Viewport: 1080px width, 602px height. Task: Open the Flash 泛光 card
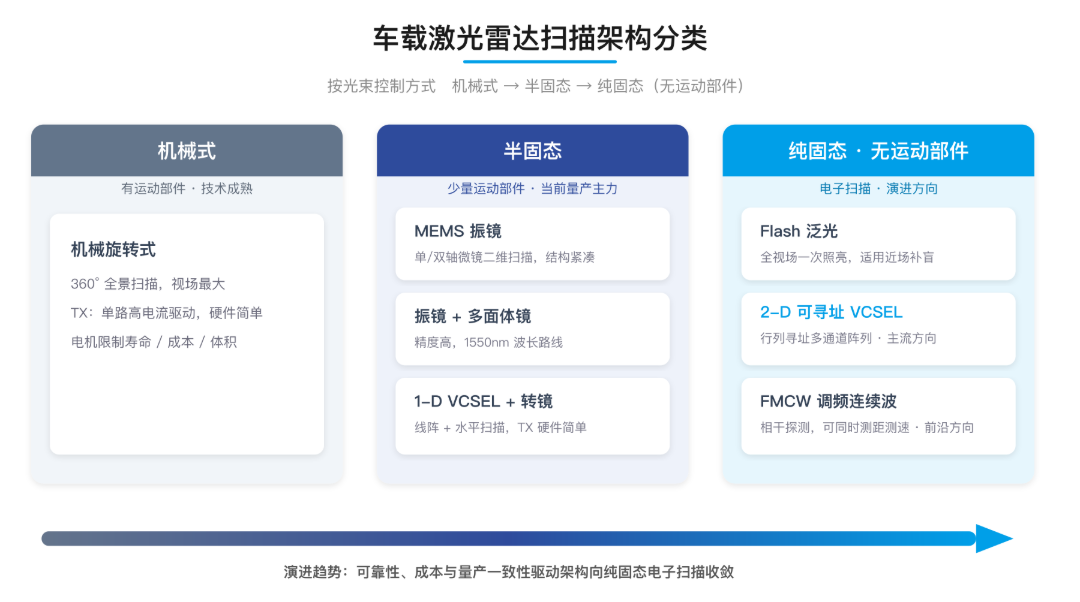878,244
